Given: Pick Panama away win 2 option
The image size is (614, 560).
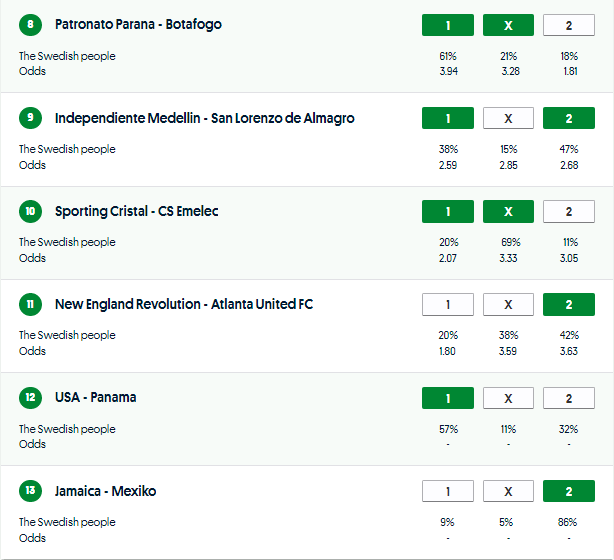Looking at the screenshot, I should pyautogui.click(x=569, y=398).
